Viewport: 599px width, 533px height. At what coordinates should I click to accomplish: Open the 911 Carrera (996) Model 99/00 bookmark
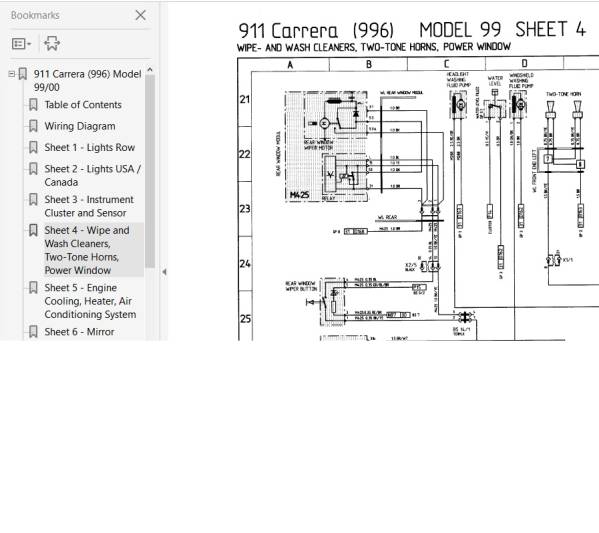87,80
